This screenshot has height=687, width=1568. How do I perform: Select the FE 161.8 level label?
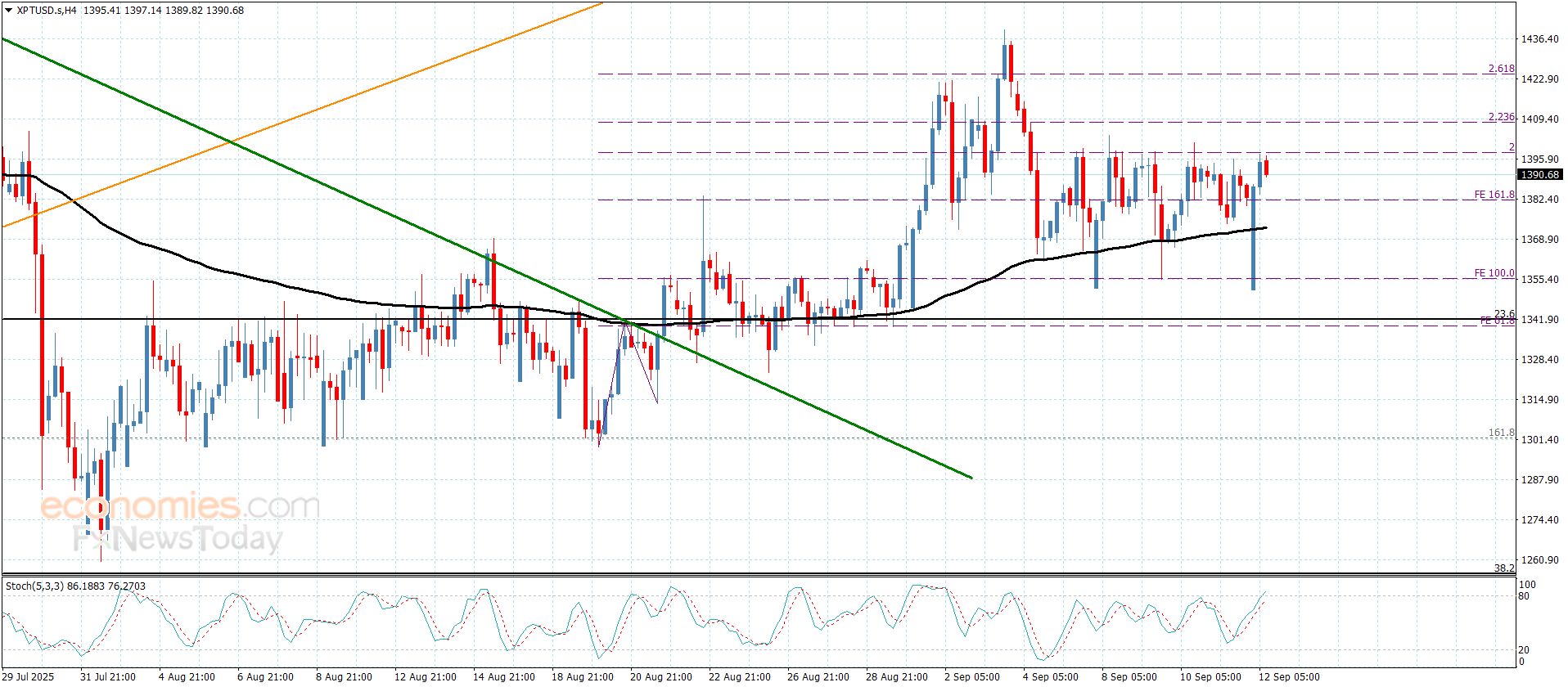[x=1494, y=195]
